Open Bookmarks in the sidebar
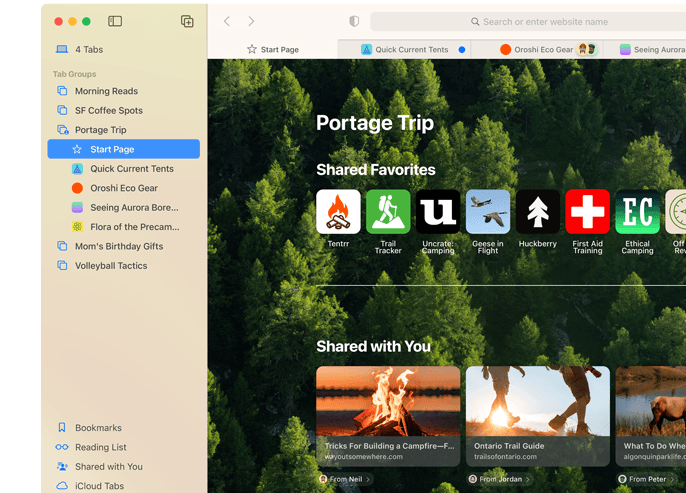686x493 pixels. click(x=98, y=428)
